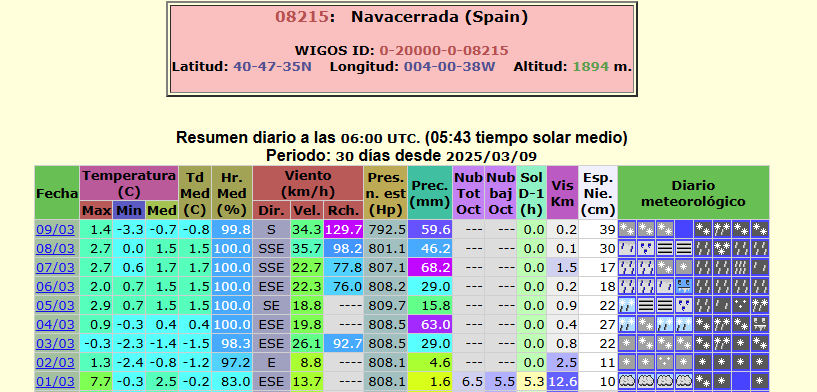Open the 05/03 date link

pyautogui.click(x=55, y=305)
